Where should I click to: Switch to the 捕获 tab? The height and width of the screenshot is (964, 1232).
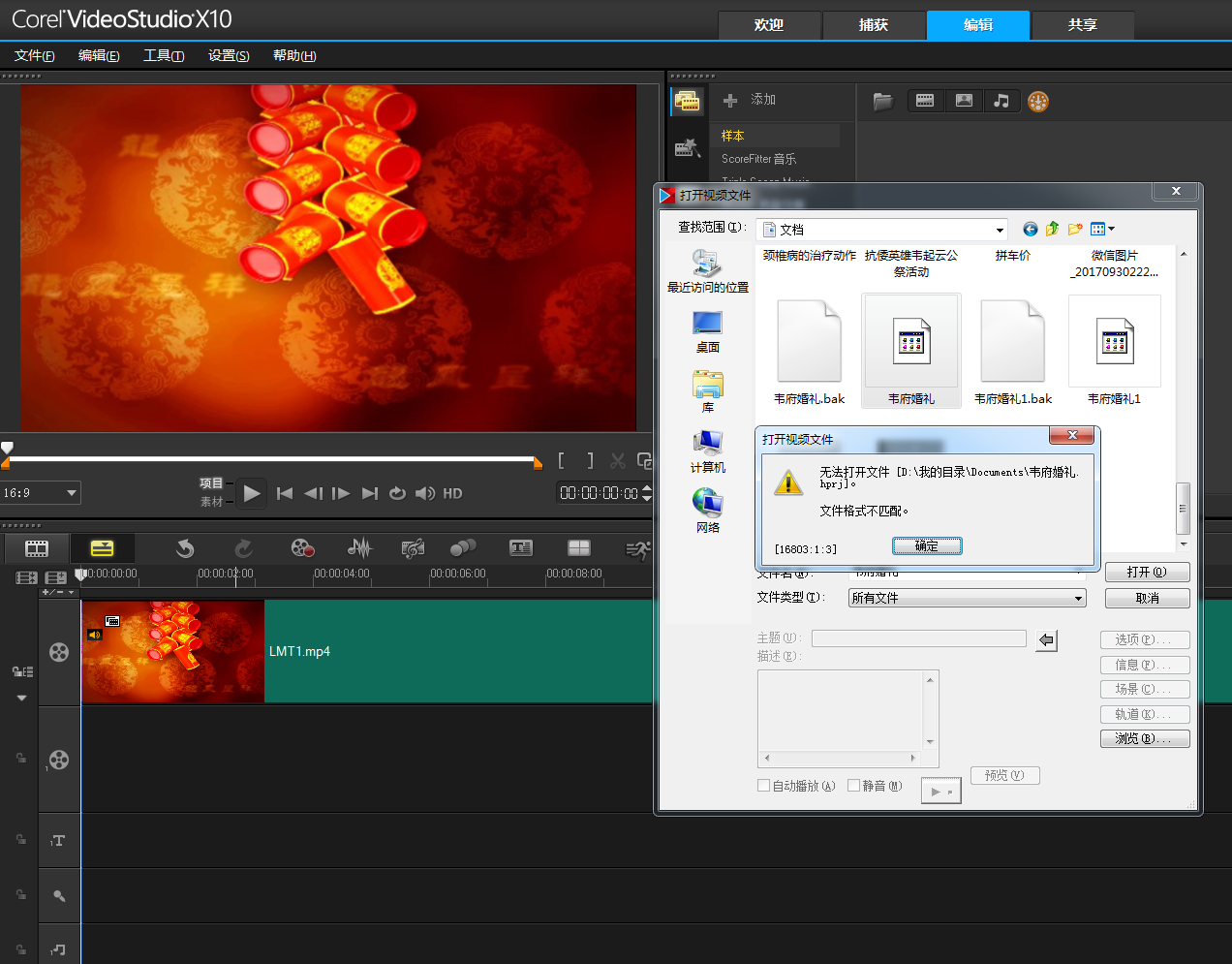pos(873,25)
